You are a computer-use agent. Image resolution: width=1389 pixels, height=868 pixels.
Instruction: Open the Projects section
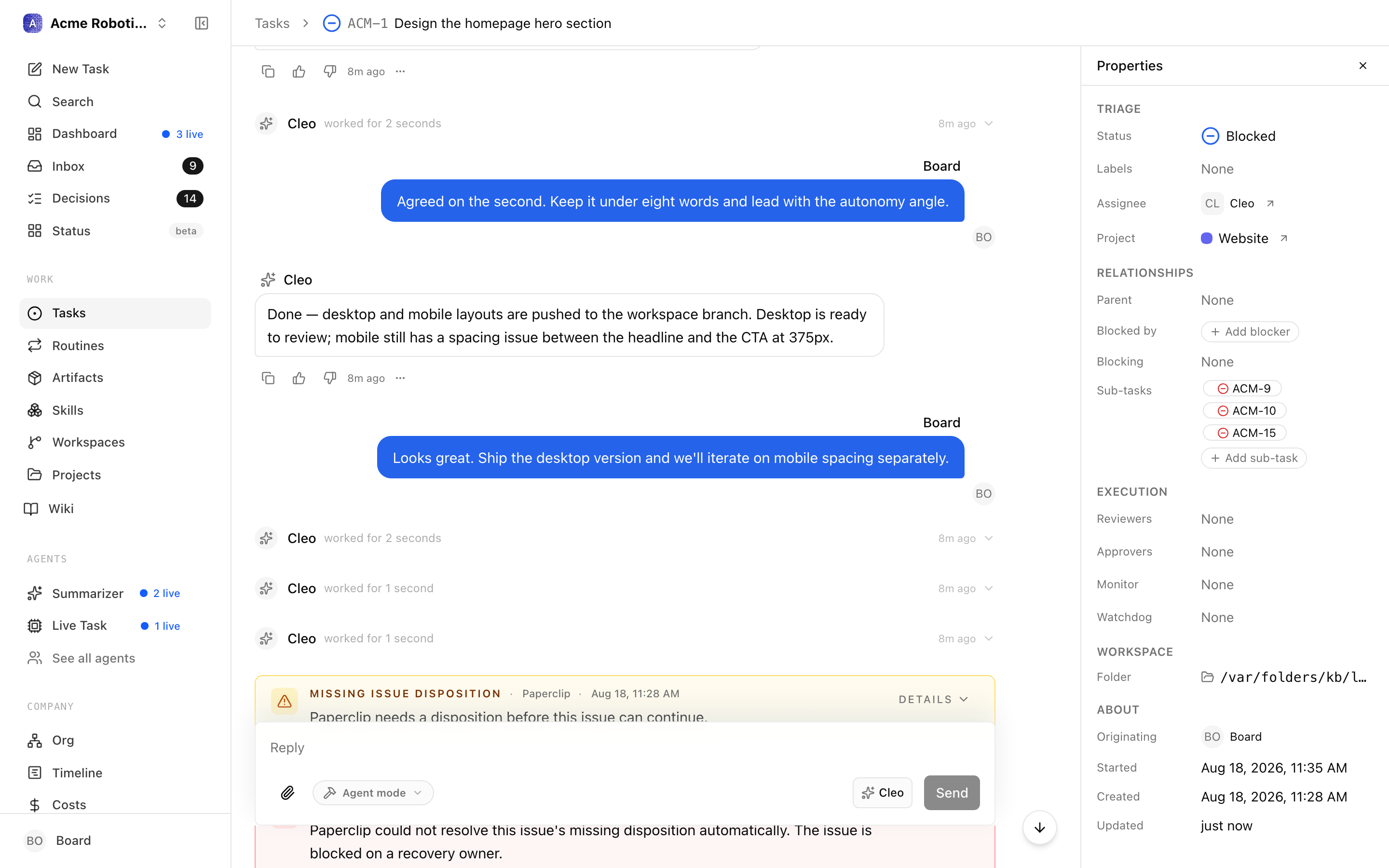click(x=115, y=475)
